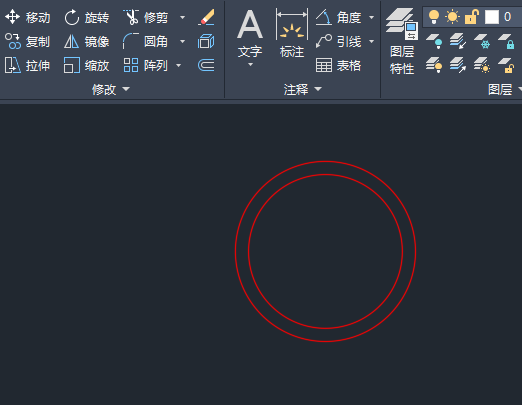The height and width of the screenshot is (405, 522).
Task: Expand the Fillet (圆角) dropdown arrow
Action: [x=182, y=42]
